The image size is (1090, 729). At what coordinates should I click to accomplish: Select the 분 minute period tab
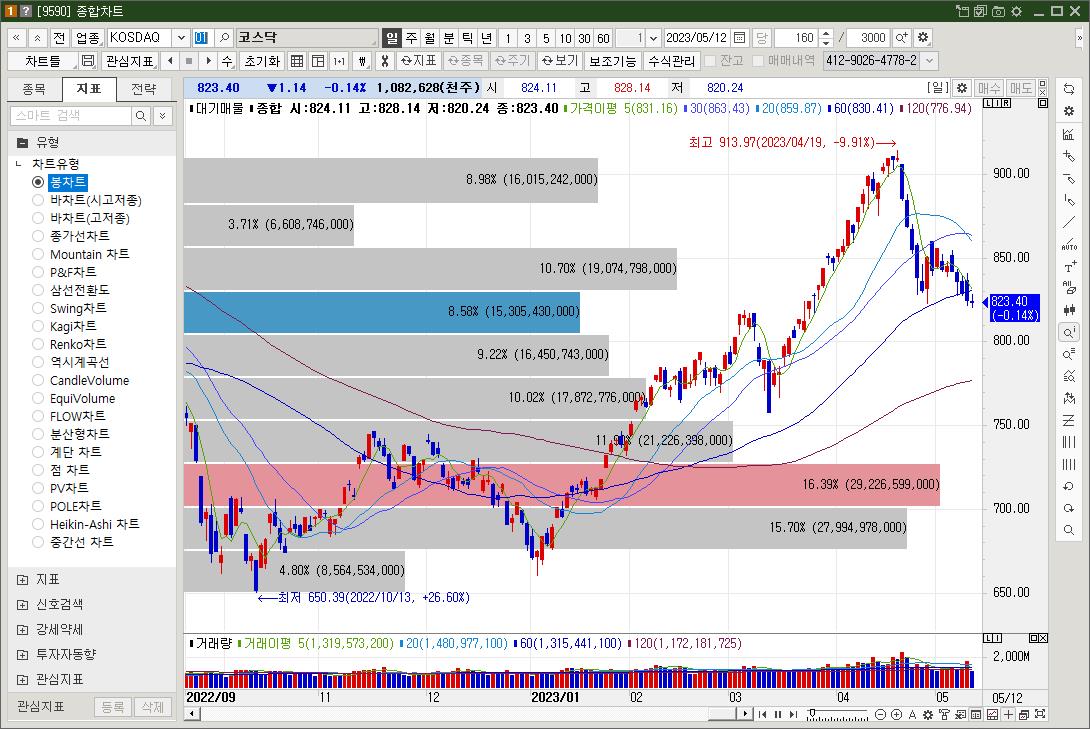coord(449,38)
